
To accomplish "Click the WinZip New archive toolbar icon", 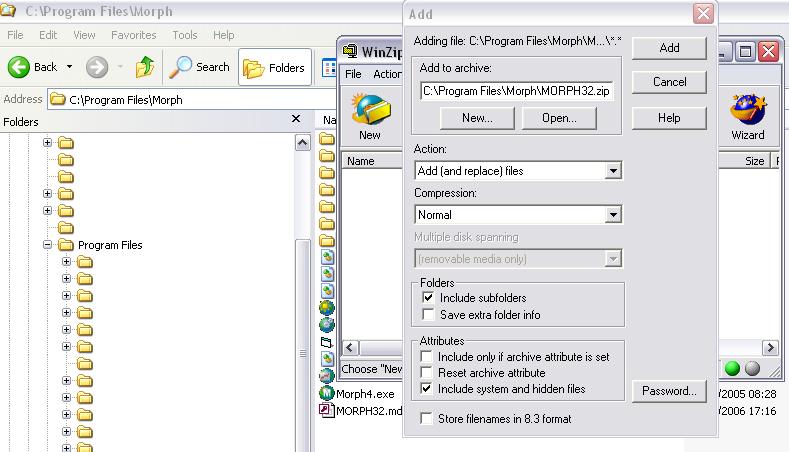I will point(369,112).
